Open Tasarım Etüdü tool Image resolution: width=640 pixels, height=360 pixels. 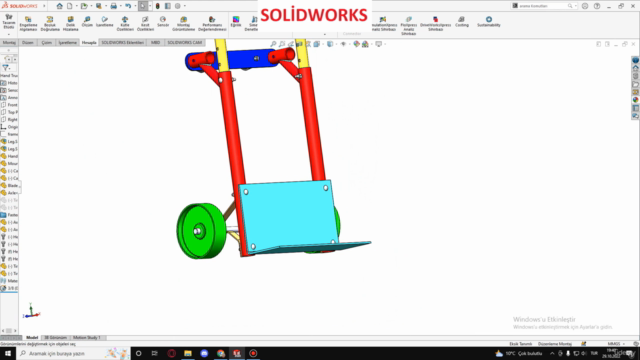point(9,22)
